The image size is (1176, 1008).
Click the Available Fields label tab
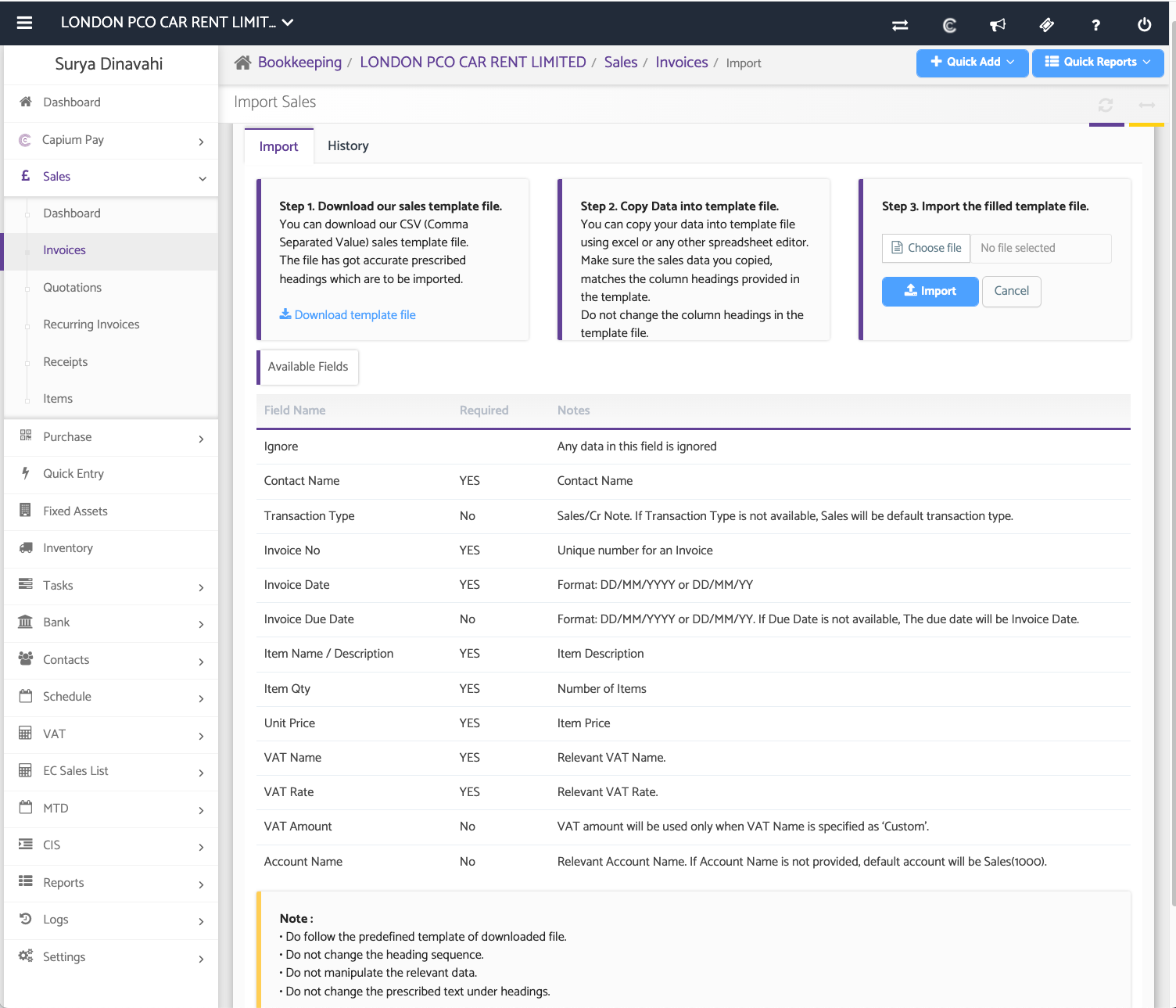(307, 367)
